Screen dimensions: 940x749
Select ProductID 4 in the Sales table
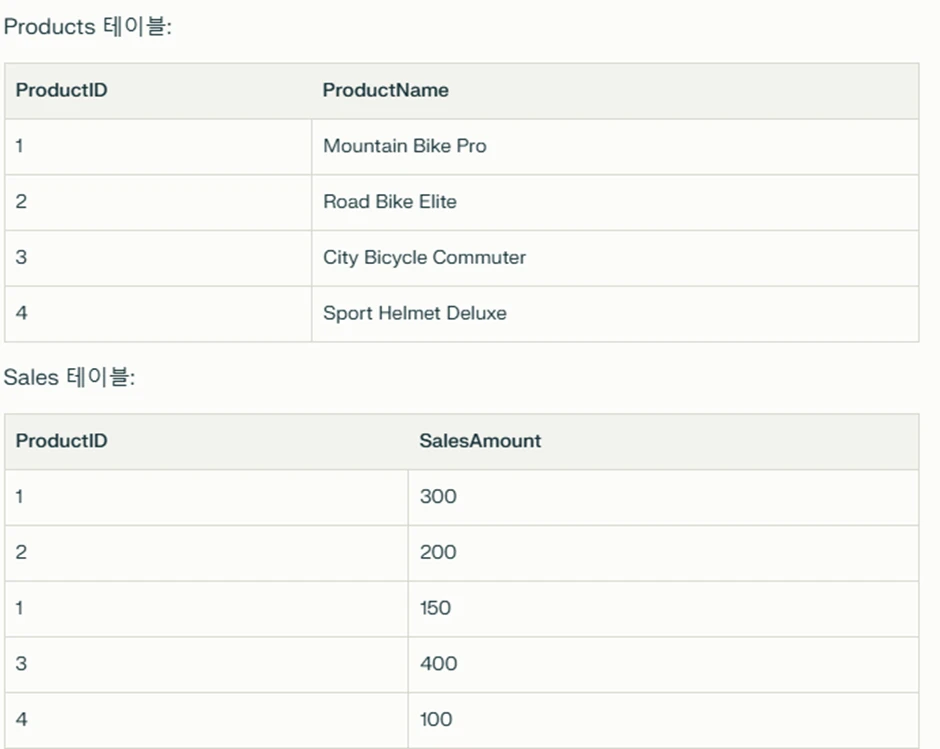(x=206, y=721)
